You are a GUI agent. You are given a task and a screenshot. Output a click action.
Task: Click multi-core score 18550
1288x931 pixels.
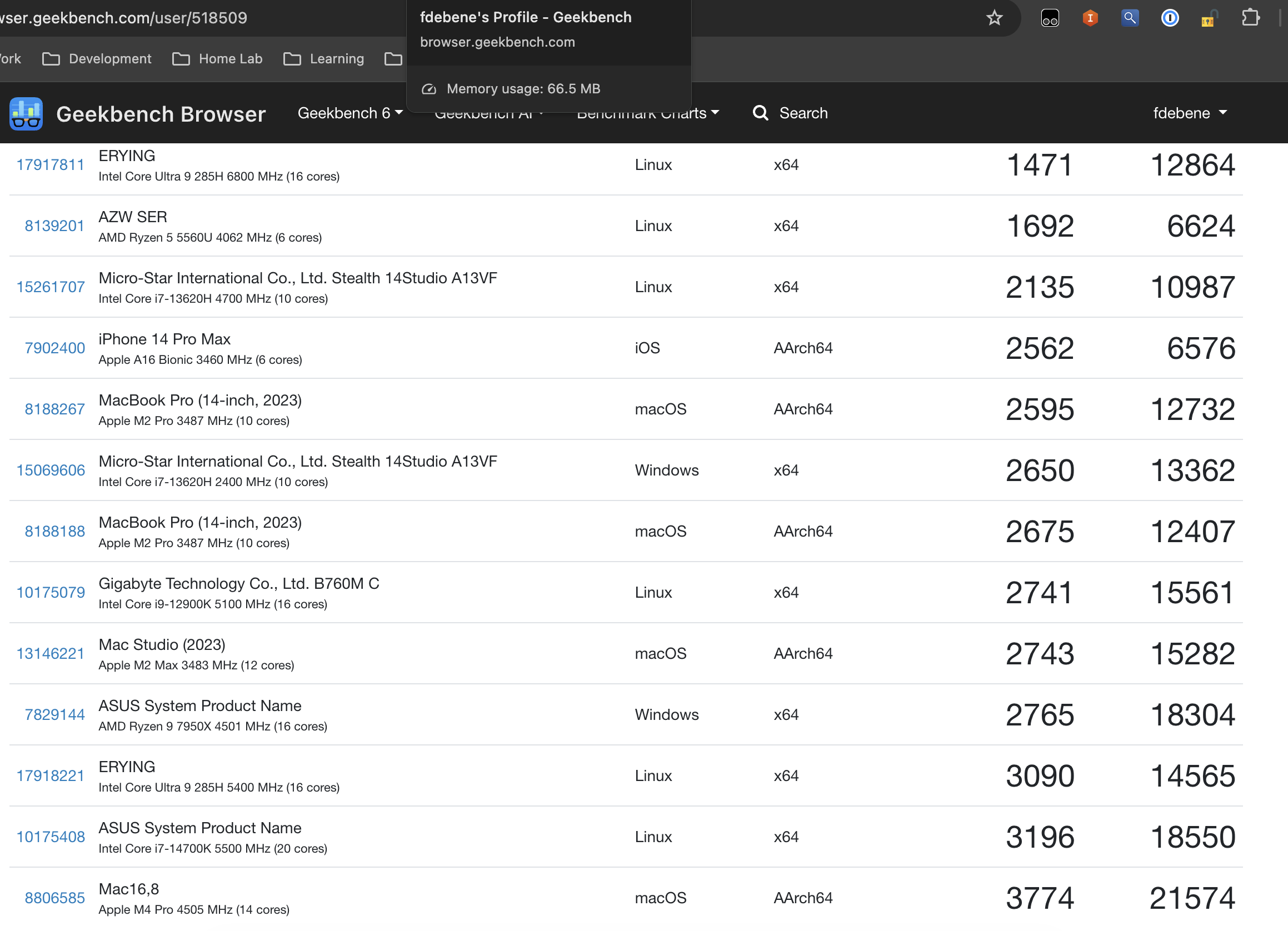point(1192,837)
